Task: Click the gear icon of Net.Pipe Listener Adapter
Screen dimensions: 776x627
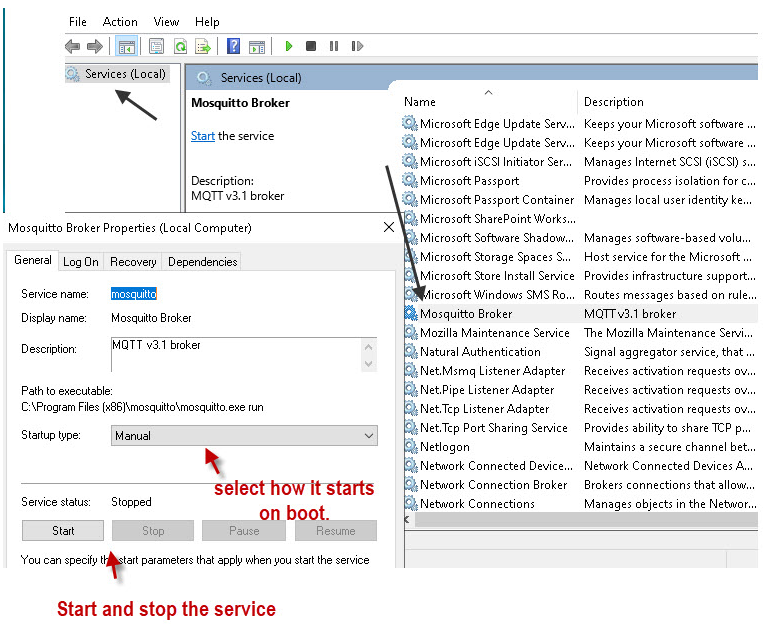Action: tap(411, 389)
